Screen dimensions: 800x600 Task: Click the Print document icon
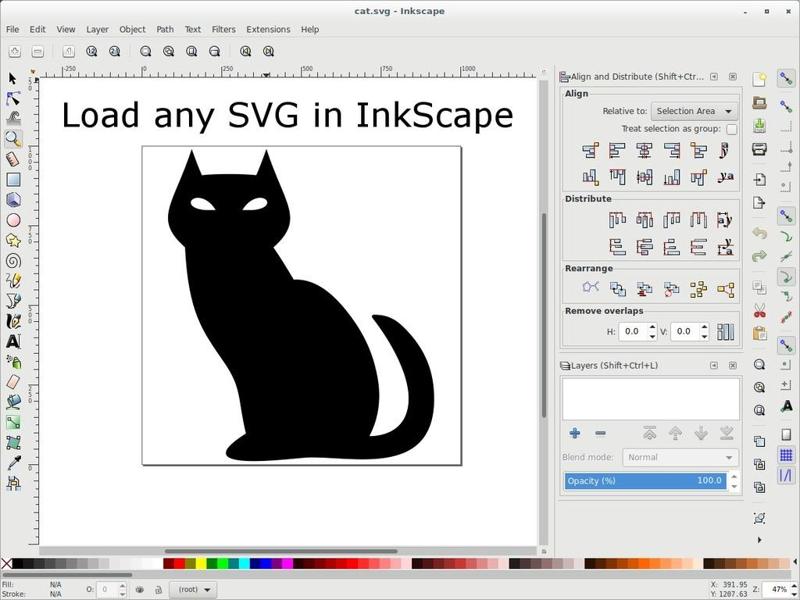pyautogui.click(x=759, y=149)
